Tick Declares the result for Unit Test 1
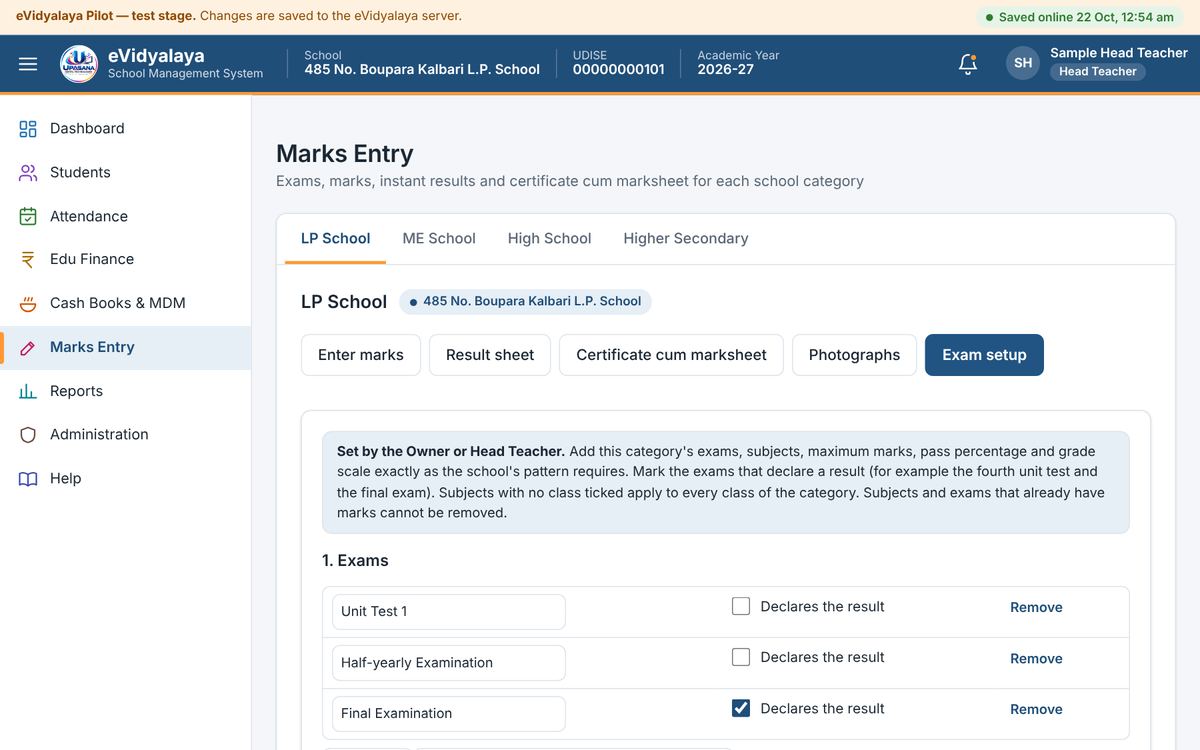The height and width of the screenshot is (750, 1200). pyautogui.click(x=741, y=606)
